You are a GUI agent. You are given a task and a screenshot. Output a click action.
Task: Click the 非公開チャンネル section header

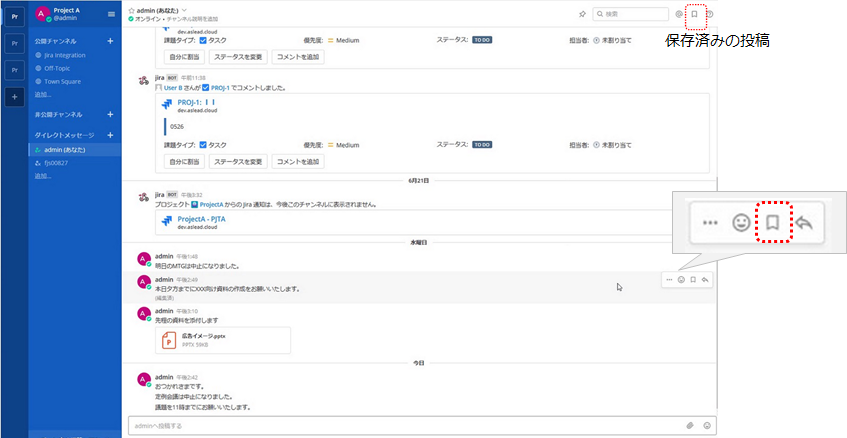tap(58, 114)
